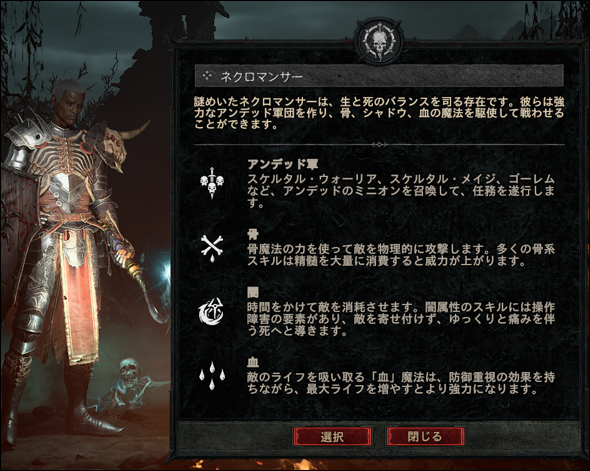Click the 血 section heading

coord(252,362)
